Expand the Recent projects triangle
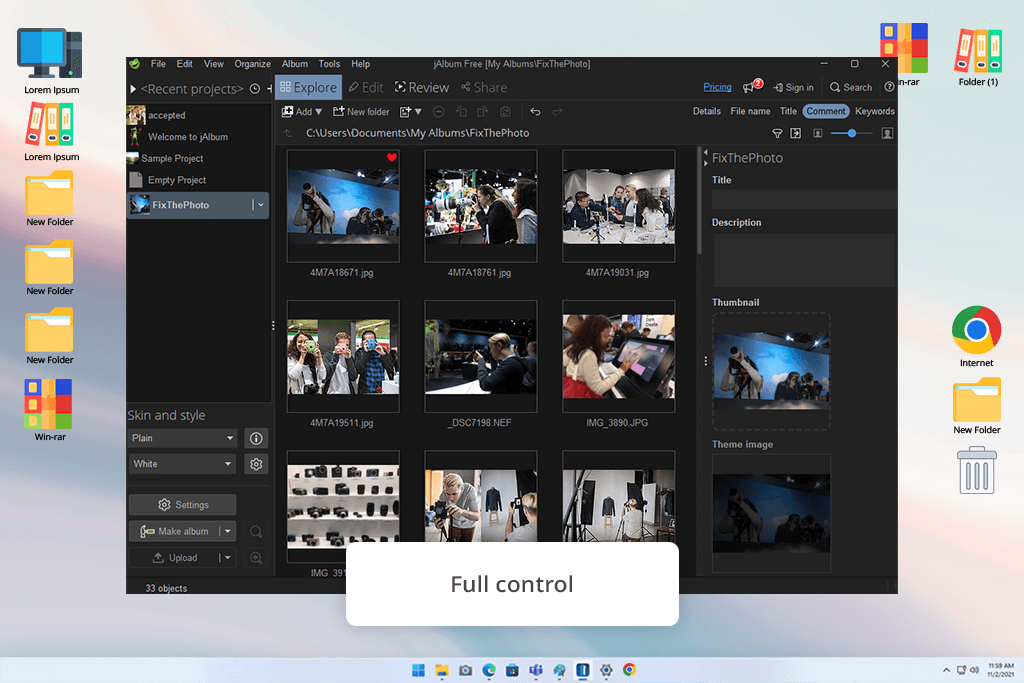The image size is (1024, 683). point(133,89)
